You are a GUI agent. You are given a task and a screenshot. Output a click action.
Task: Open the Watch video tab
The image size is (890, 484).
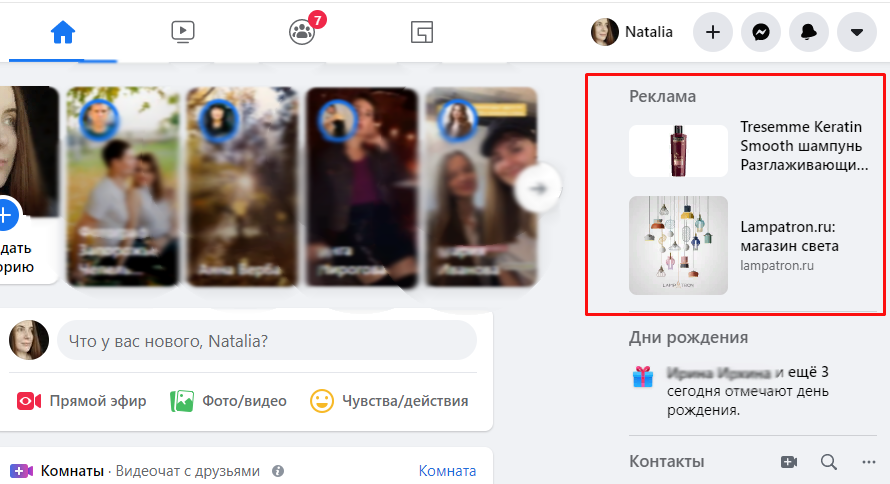click(x=183, y=32)
